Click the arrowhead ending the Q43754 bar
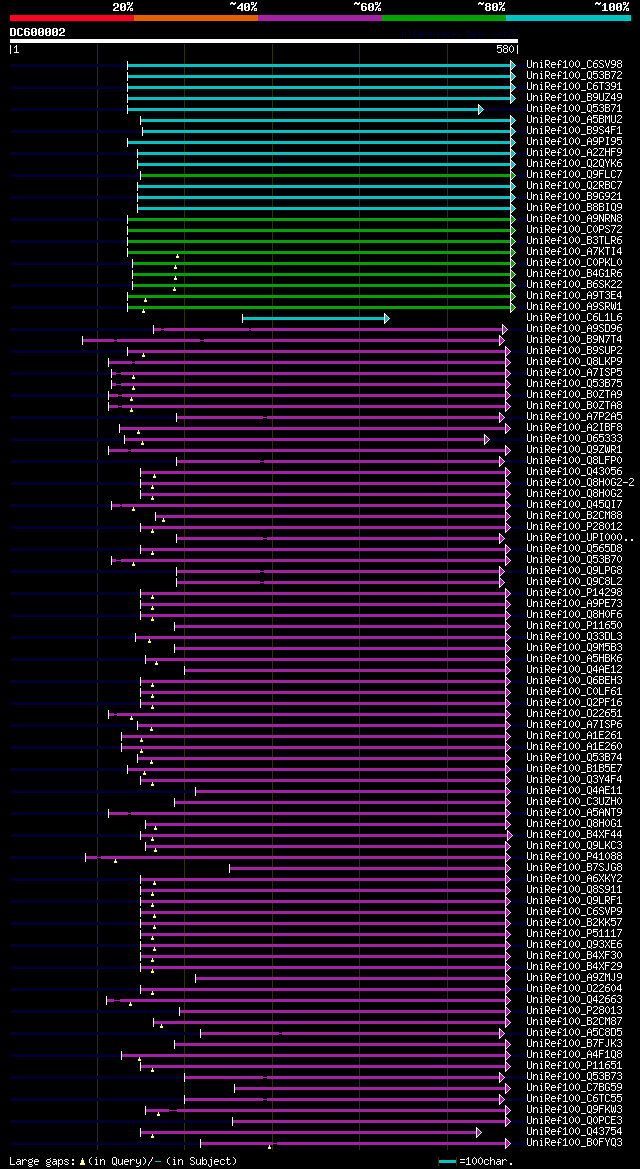Screen dimensions: 640x1169 point(480,1132)
